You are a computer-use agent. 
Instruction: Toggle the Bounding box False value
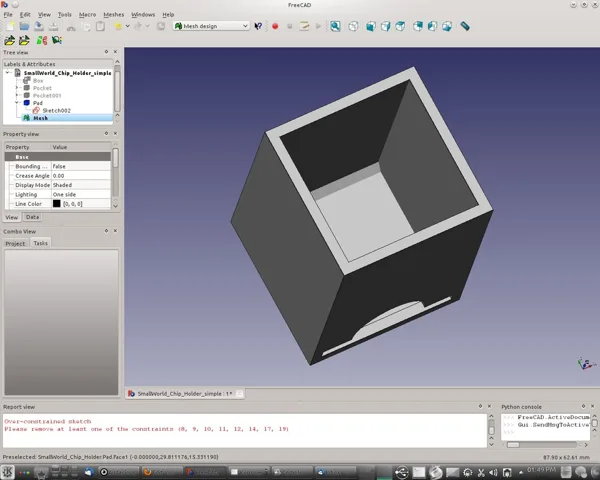(x=81, y=166)
